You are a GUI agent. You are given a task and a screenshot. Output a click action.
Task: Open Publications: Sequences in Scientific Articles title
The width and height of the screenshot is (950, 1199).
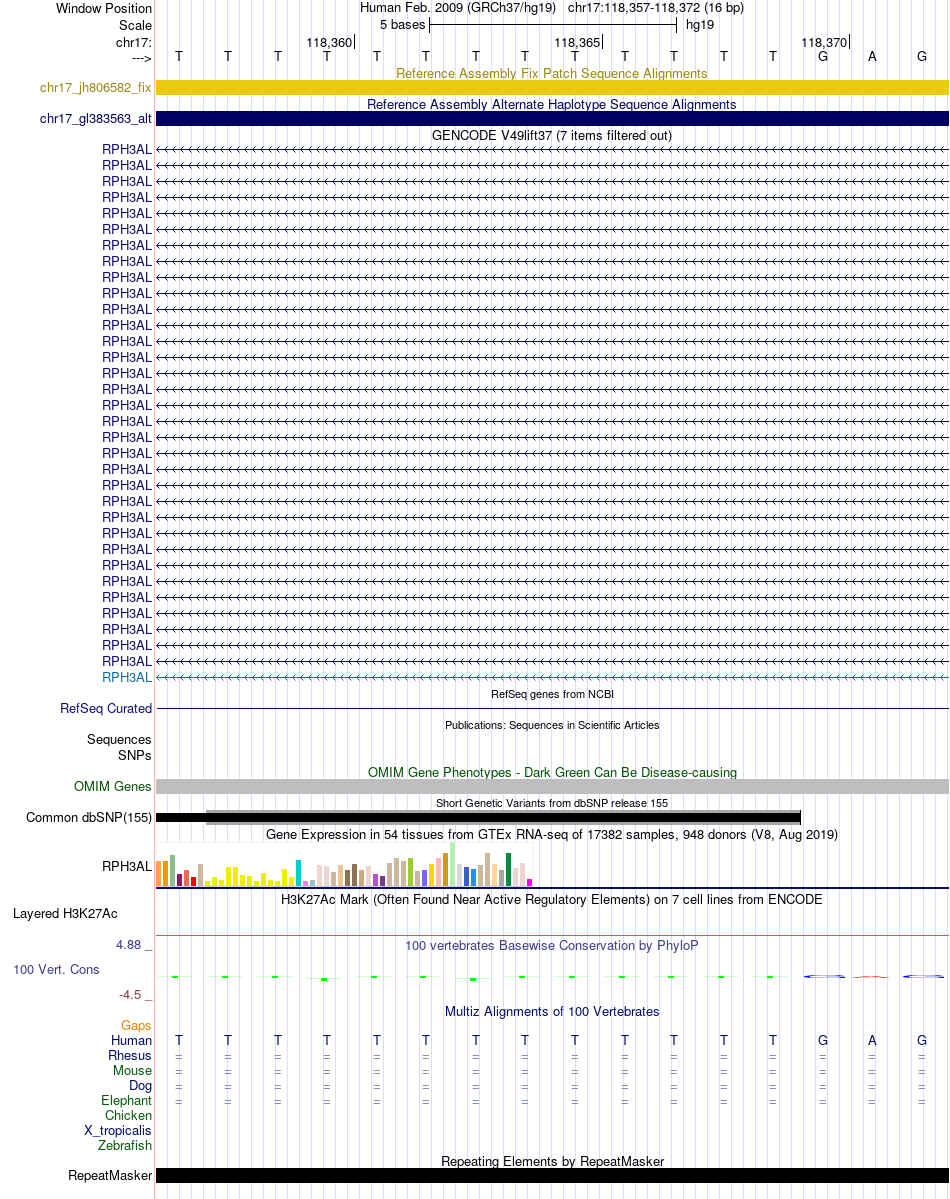pos(551,725)
